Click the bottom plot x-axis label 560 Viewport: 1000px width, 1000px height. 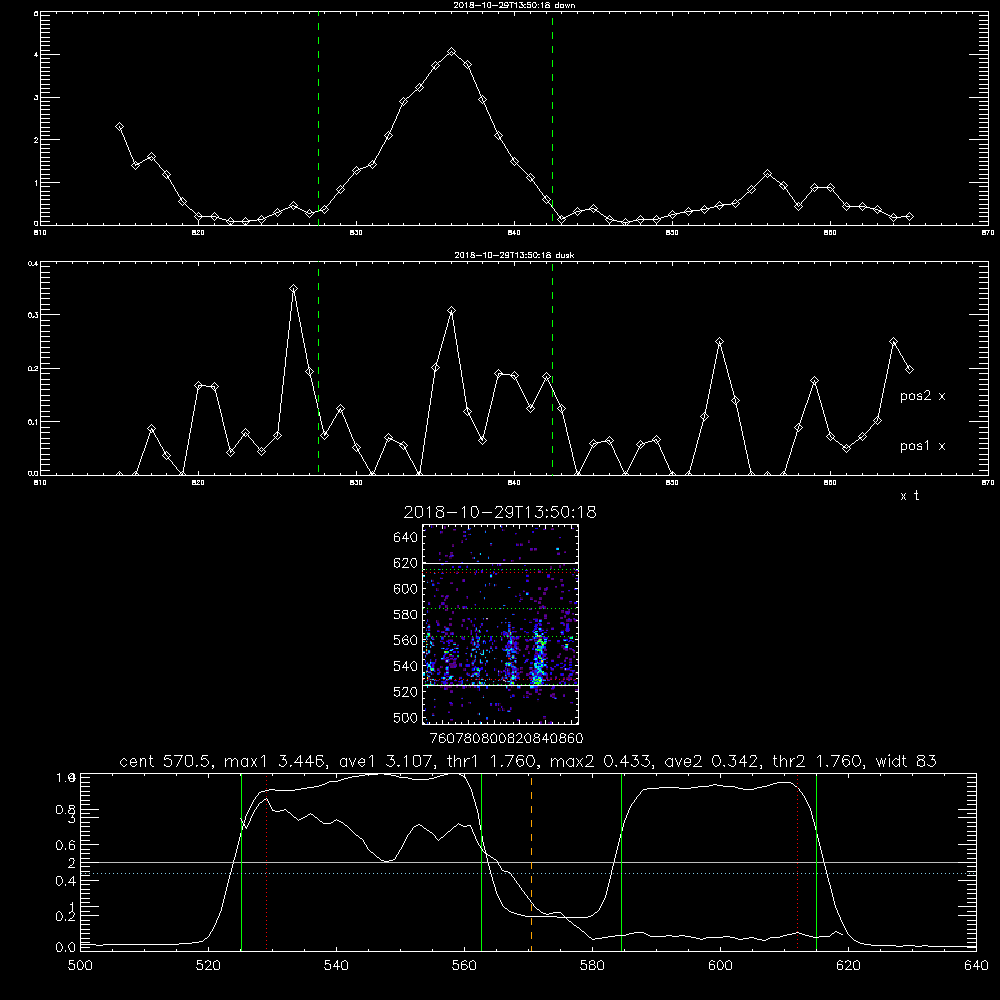pos(464,966)
